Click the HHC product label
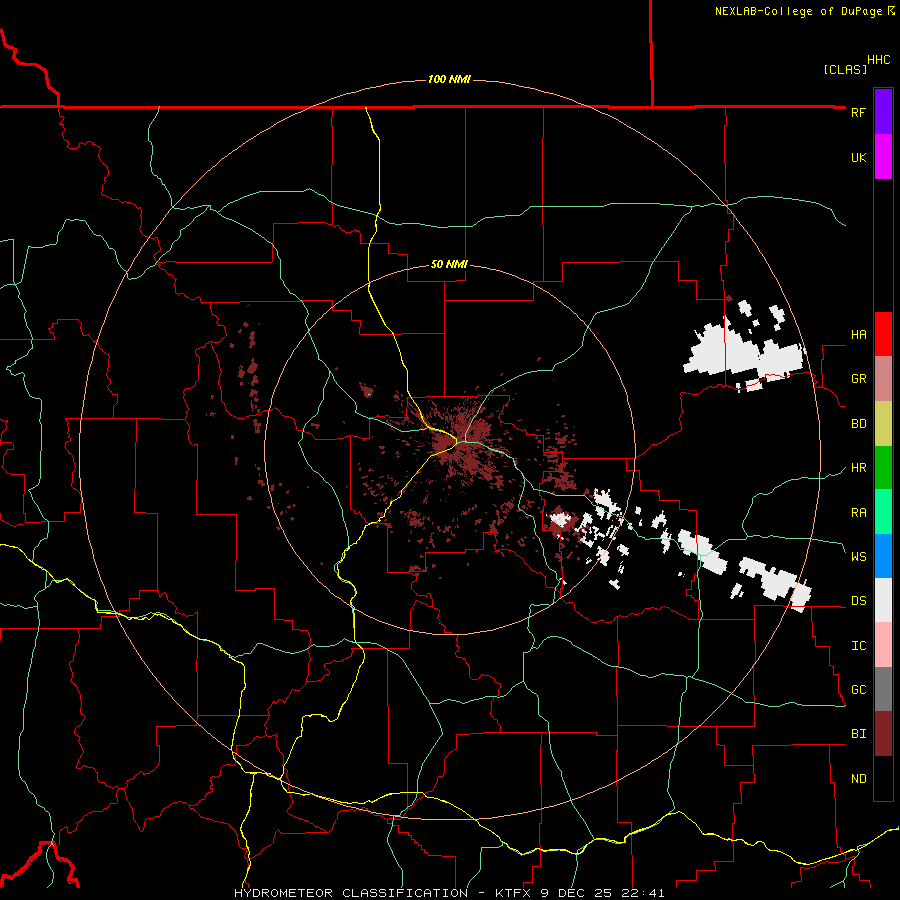Image resolution: width=900 pixels, height=900 pixels. [x=878, y=59]
